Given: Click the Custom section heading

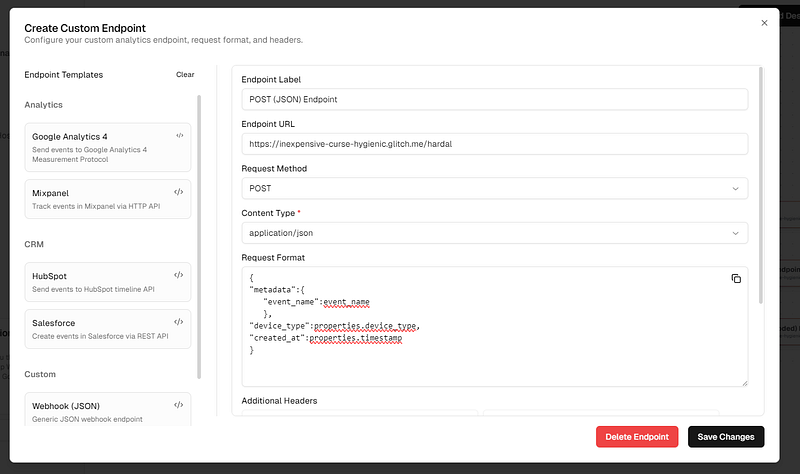Looking at the screenshot, I should point(40,374).
